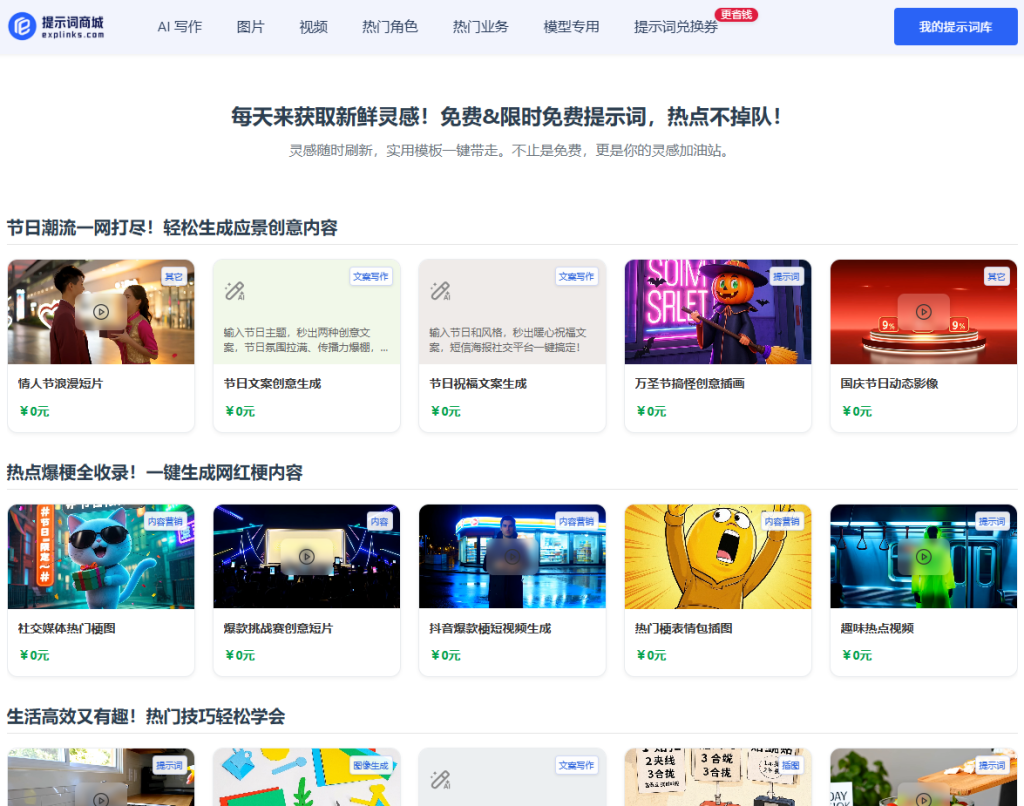Open the 提示词兑换券 page

[675, 27]
